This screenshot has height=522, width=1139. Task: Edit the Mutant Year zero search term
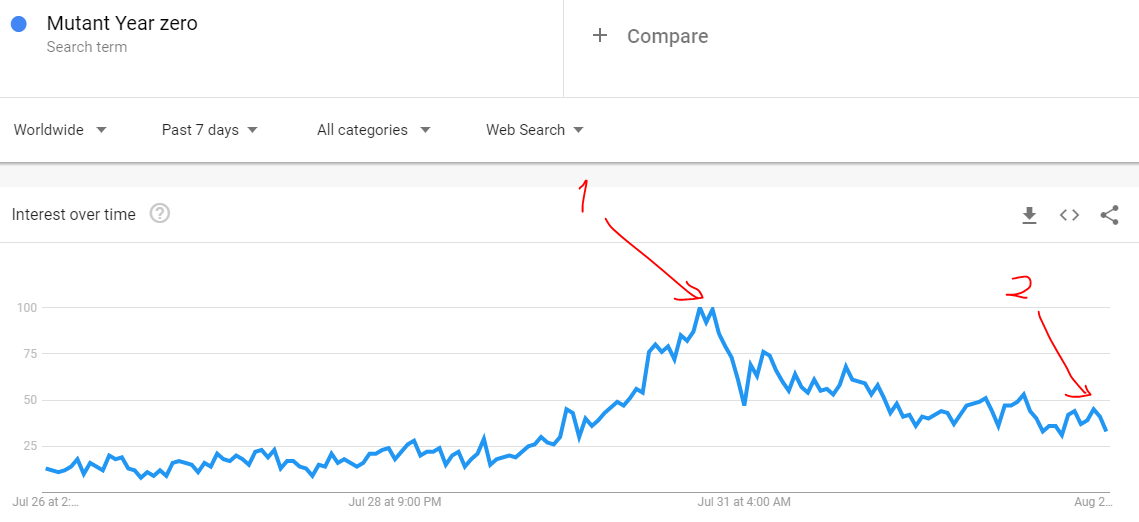click(x=122, y=23)
